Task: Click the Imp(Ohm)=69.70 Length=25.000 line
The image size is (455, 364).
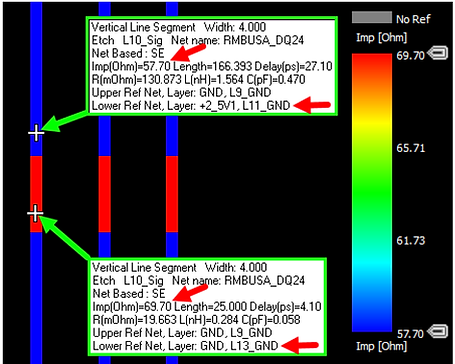Action: click(207, 306)
